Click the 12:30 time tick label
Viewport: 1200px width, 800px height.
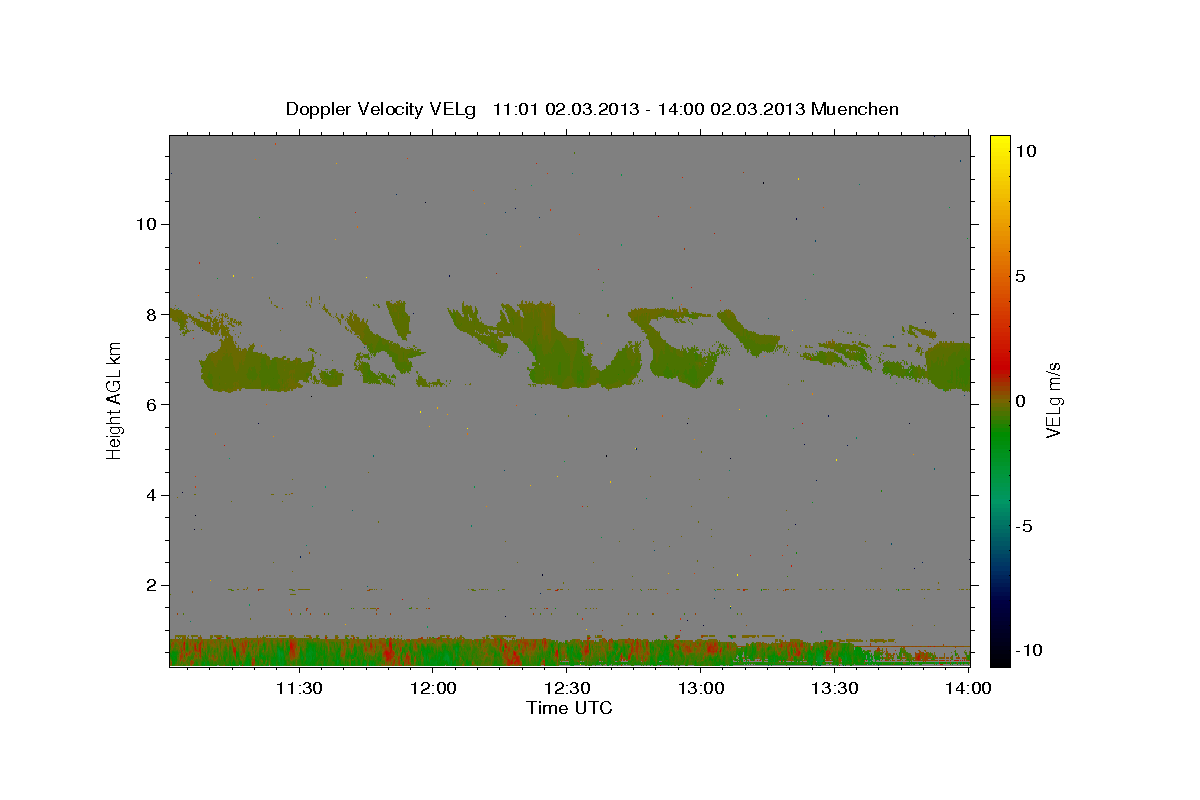pos(567,688)
